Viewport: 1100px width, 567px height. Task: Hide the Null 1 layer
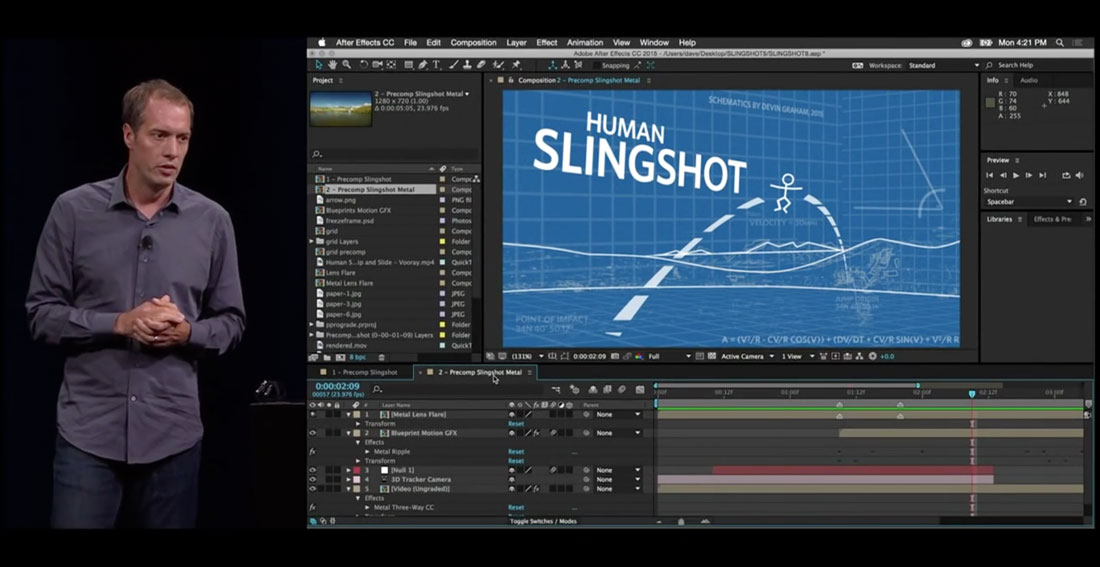tap(313, 470)
